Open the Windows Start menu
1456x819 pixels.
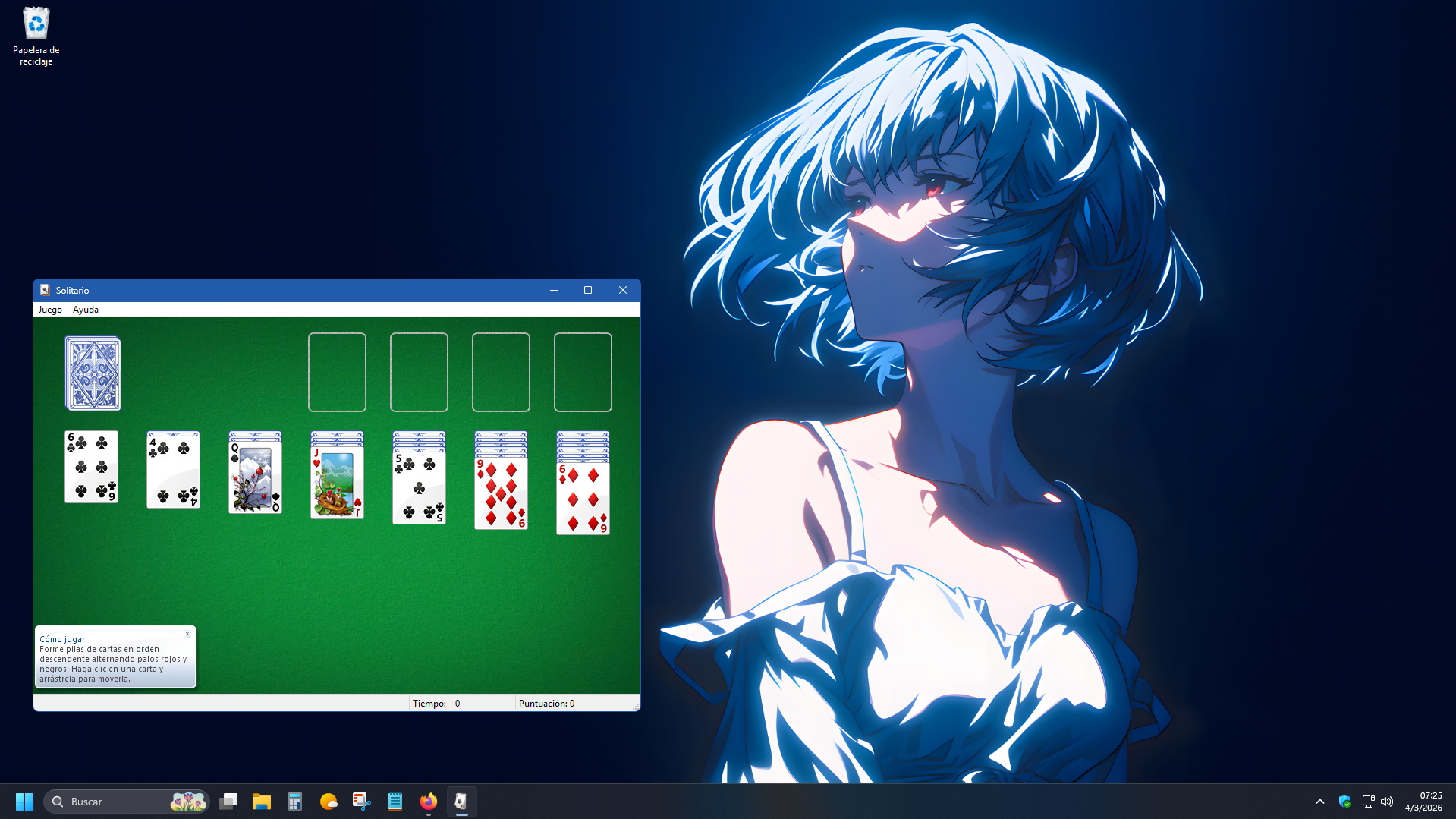pyautogui.click(x=24, y=802)
